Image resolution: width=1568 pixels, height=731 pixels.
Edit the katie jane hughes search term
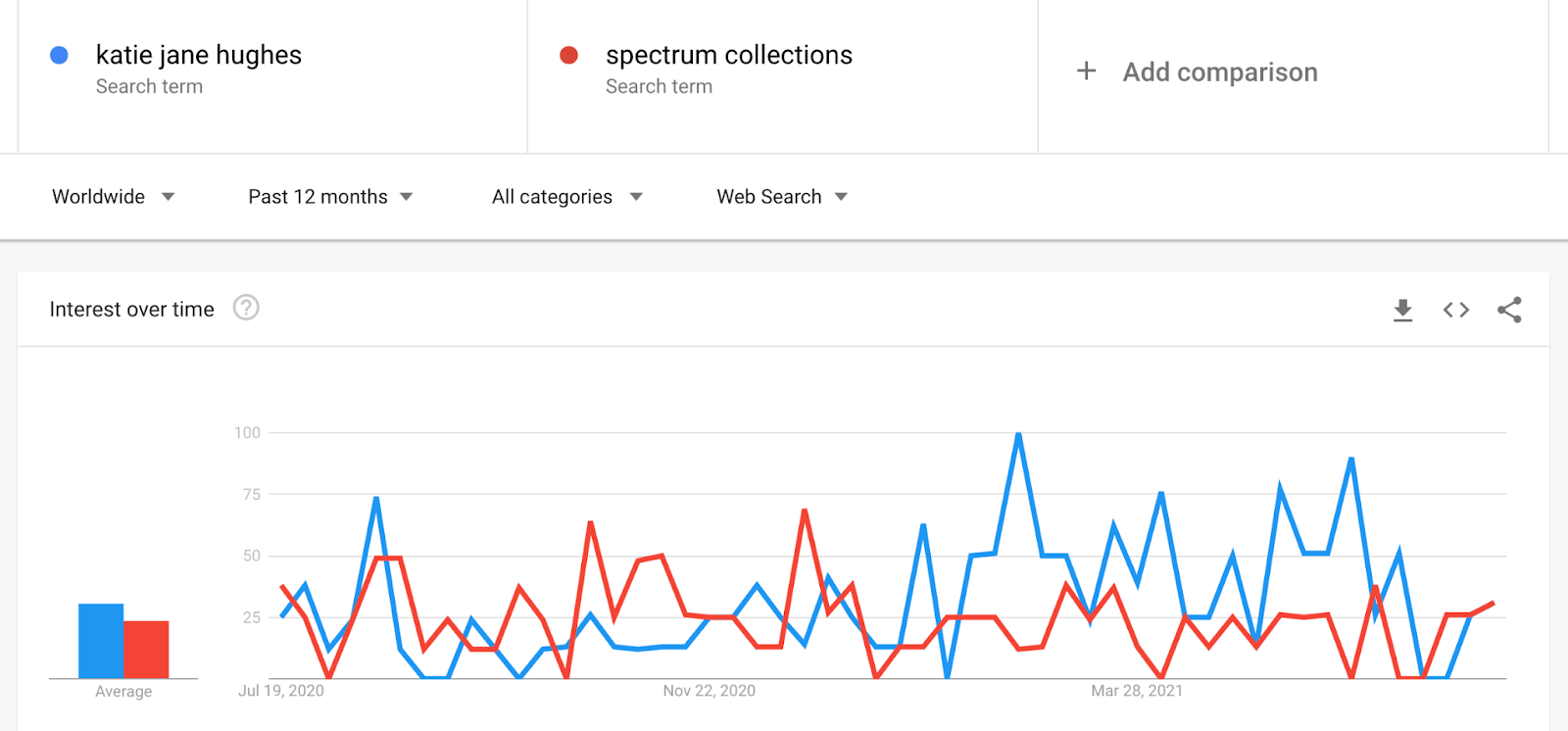coord(199,55)
